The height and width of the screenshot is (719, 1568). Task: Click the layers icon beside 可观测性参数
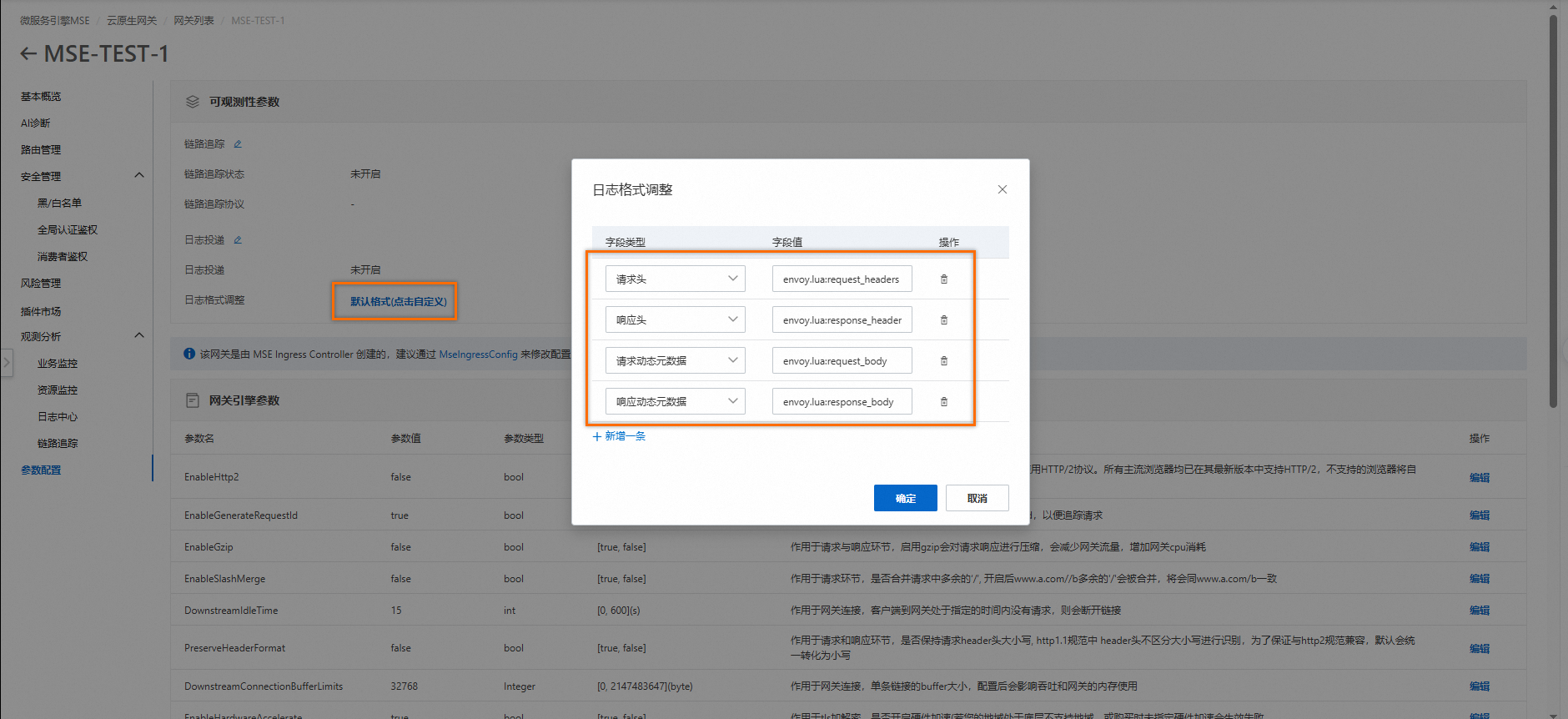click(x=193, y=102)
